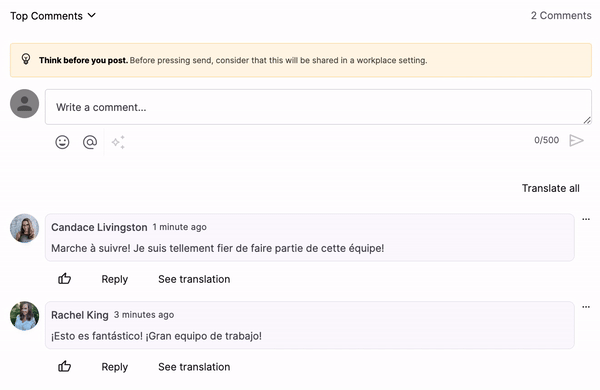See translation of Candace Livingston's comment
This screenshot has width=600, height=390.
[x=194, y=279]
